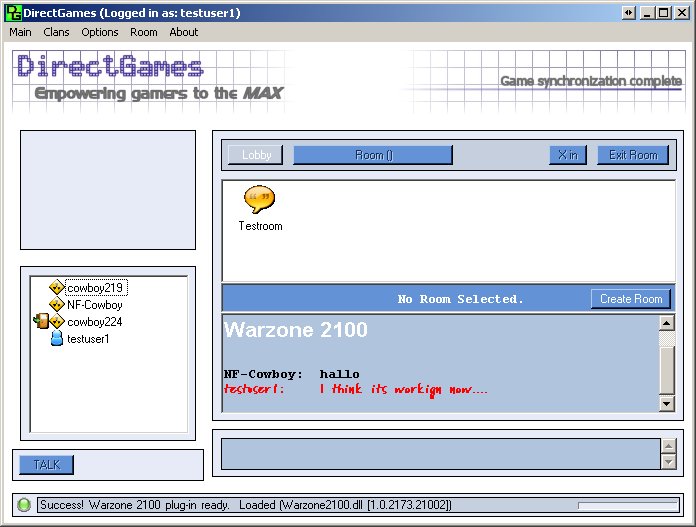Click the Warzone 2100 heading in chat
696x527 pixels.
(x=296, y=330)
